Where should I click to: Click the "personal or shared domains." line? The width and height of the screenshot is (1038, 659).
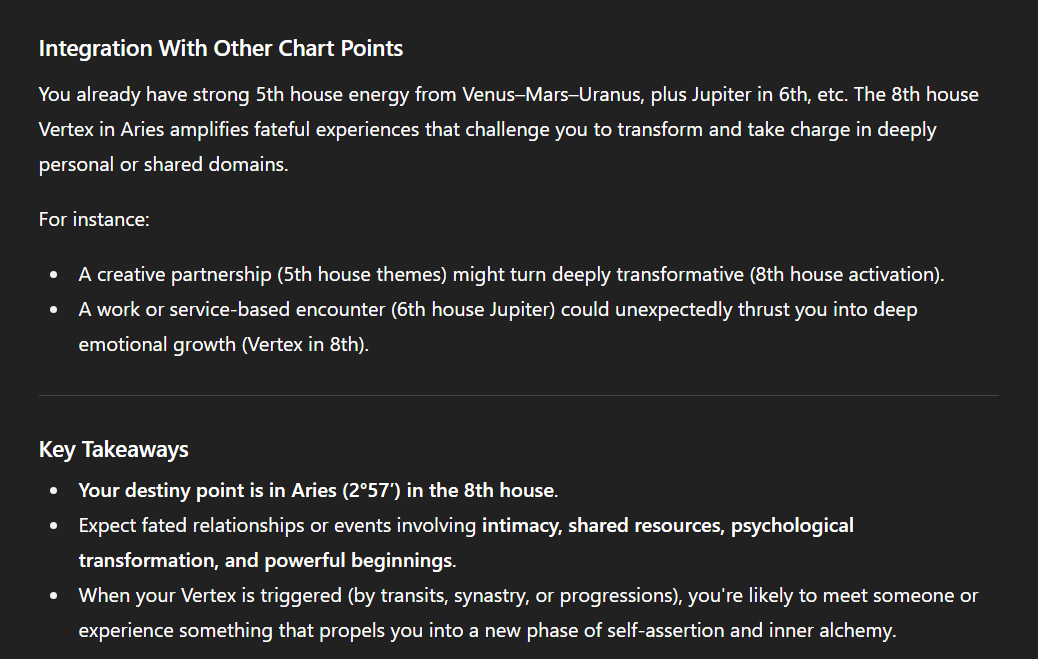pos(163,164)
